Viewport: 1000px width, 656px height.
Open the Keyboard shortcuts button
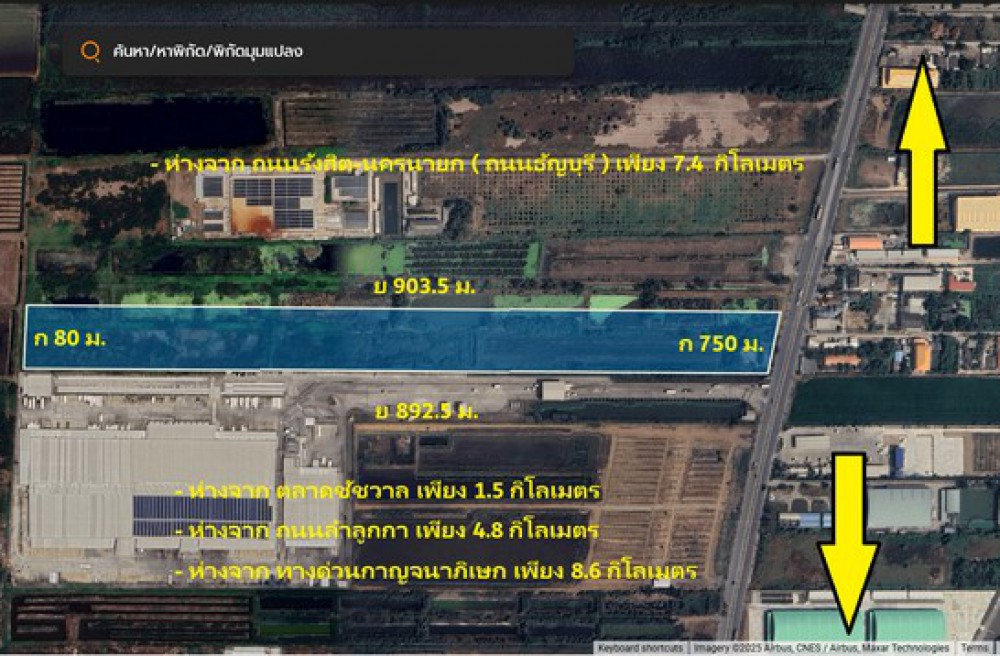640,648
